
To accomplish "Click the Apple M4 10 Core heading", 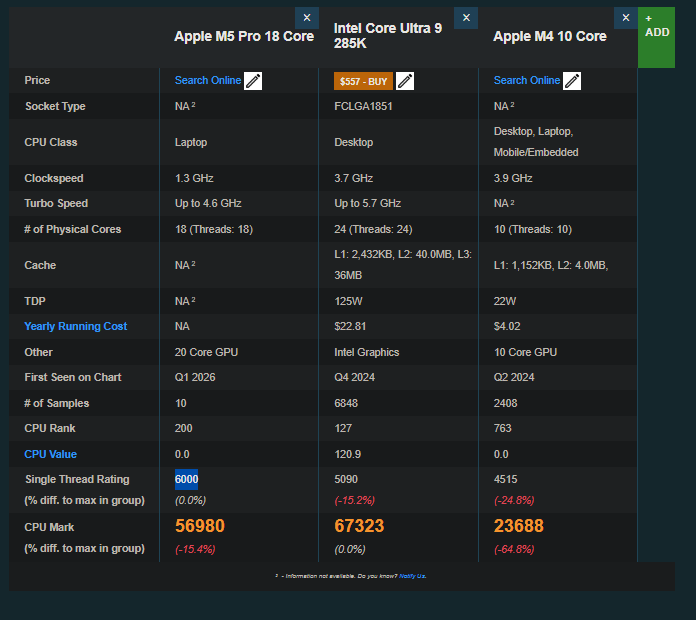I will (550, 36).
